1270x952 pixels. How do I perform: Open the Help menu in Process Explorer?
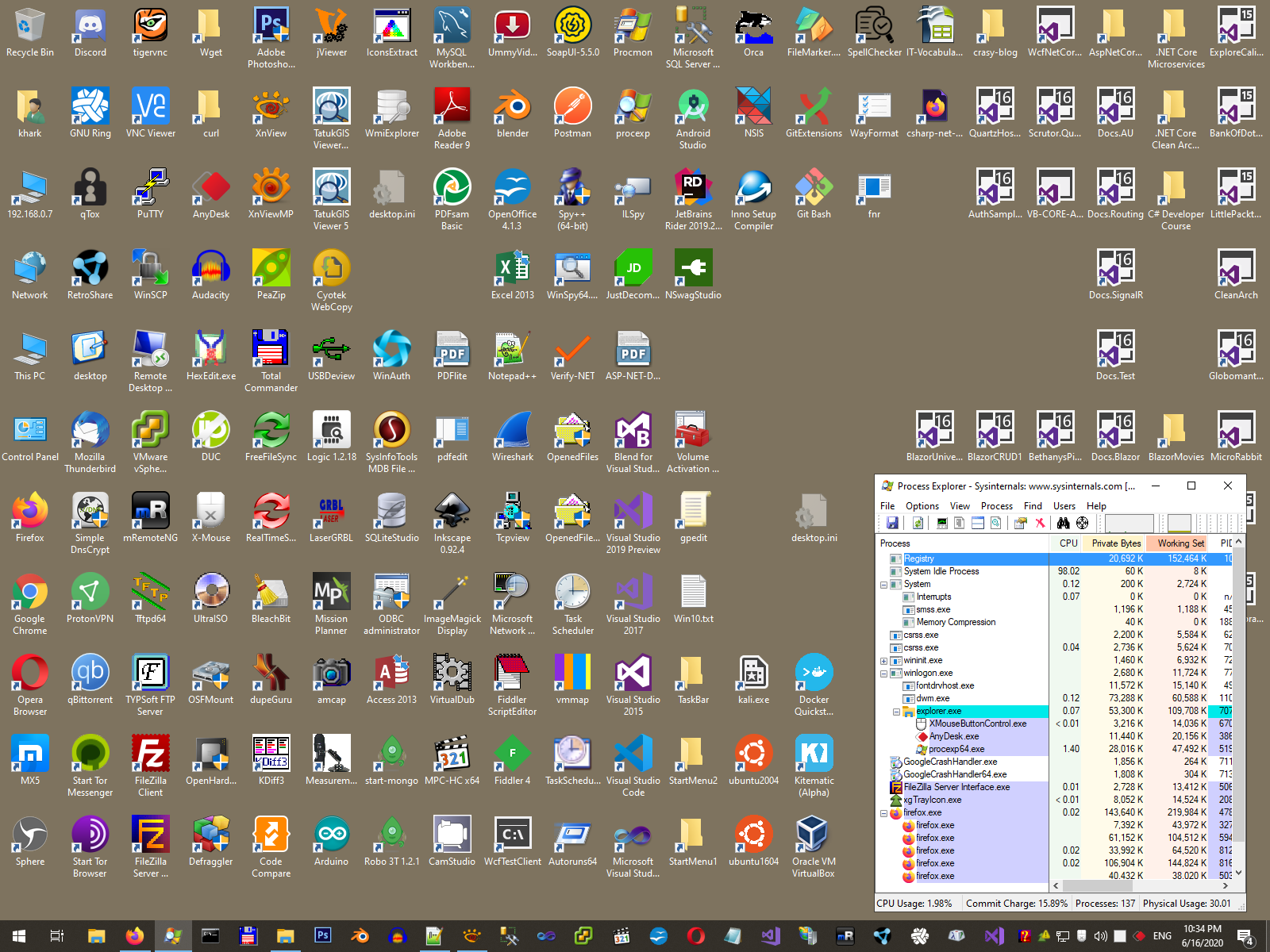point(1096,506)
